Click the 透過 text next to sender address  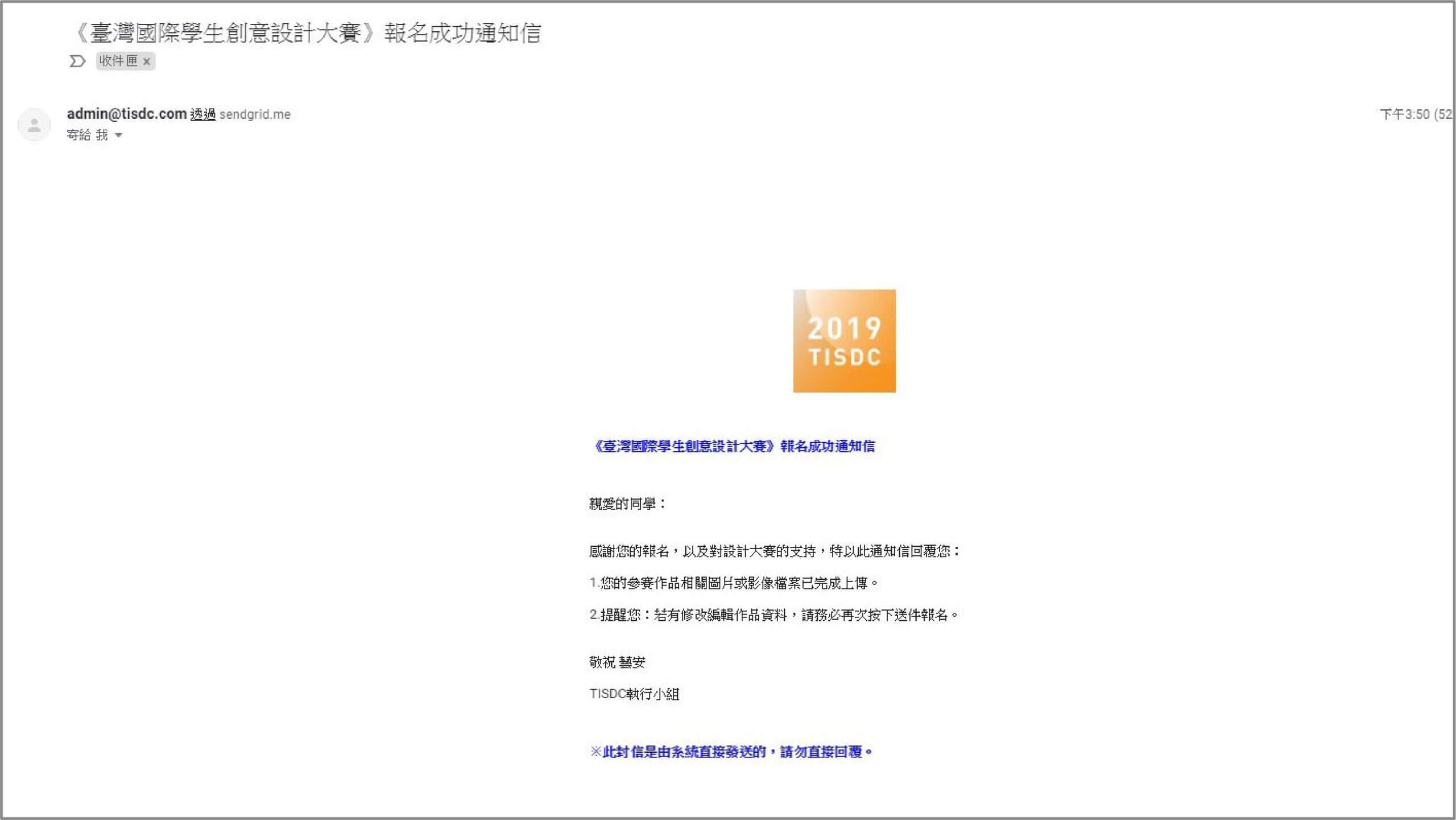click(205, 114)
